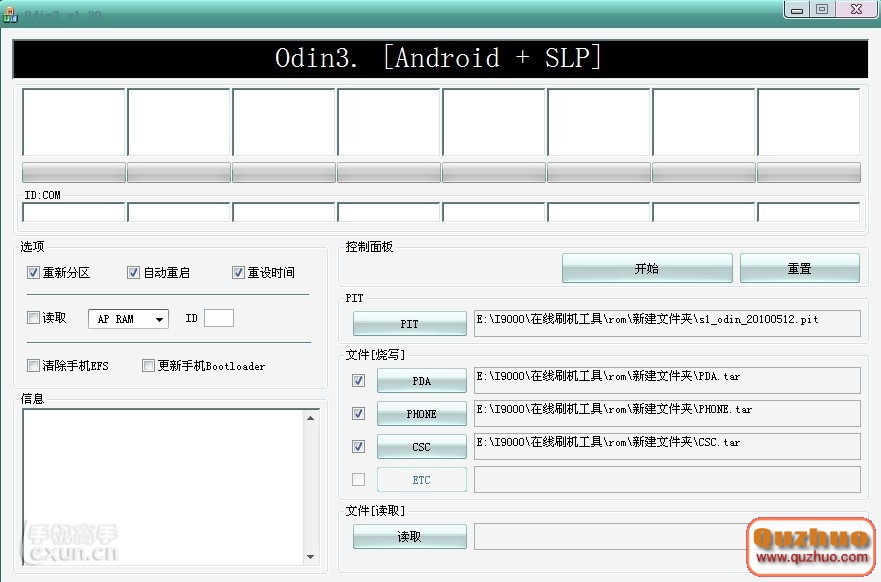Open the AP RAM dropdown

(x=128, y=319)
